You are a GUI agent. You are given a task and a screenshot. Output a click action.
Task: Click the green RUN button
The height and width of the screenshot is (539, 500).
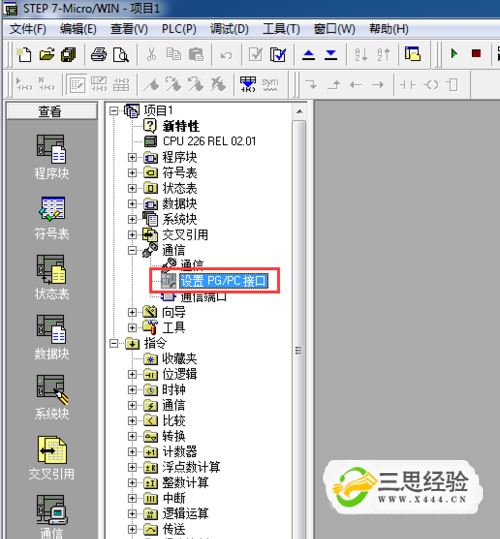pos(454,54)
